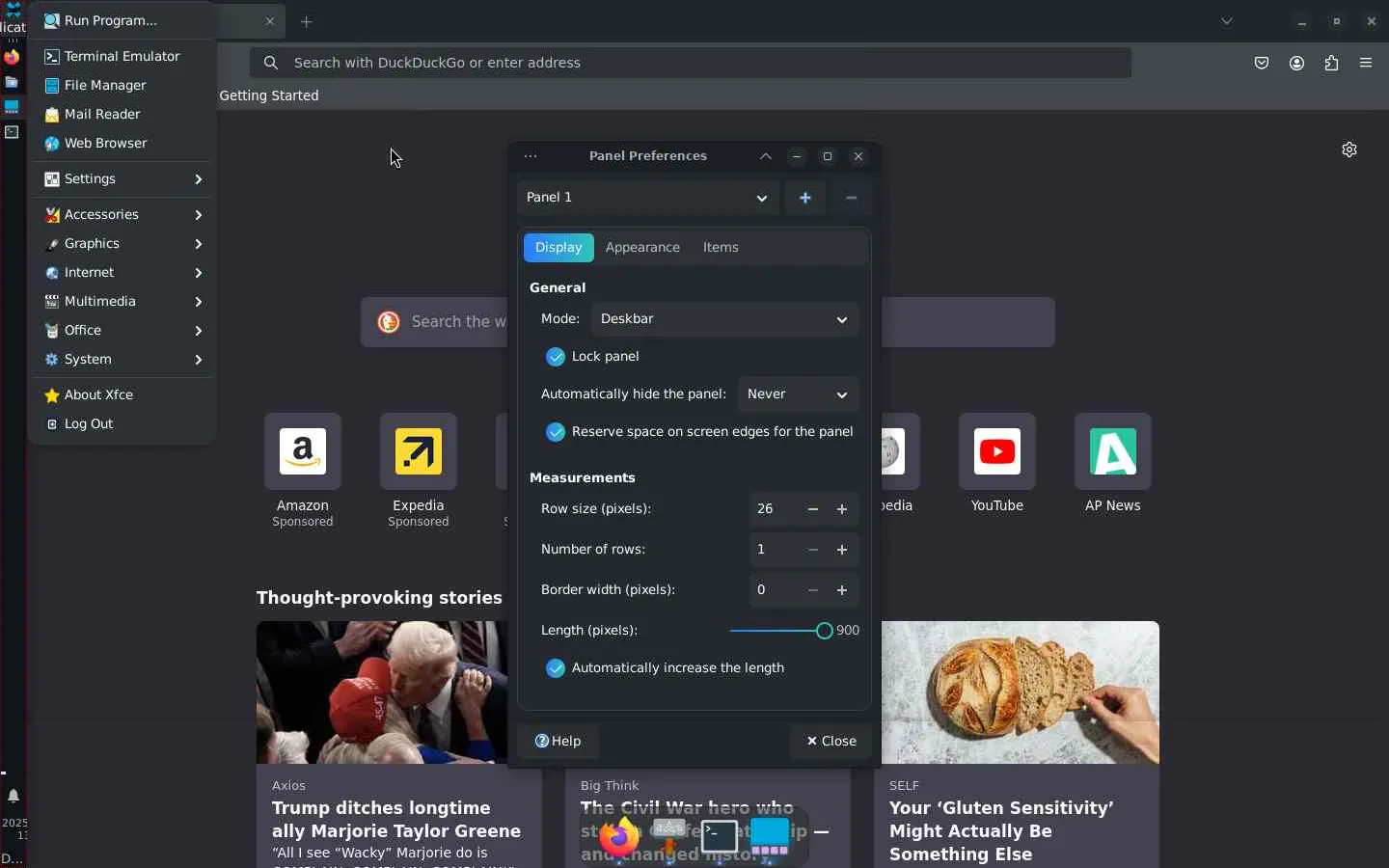Screen dimensions: 1389x868
Task: Expand the Accessories submenu
Action: [x=123, y=215]
